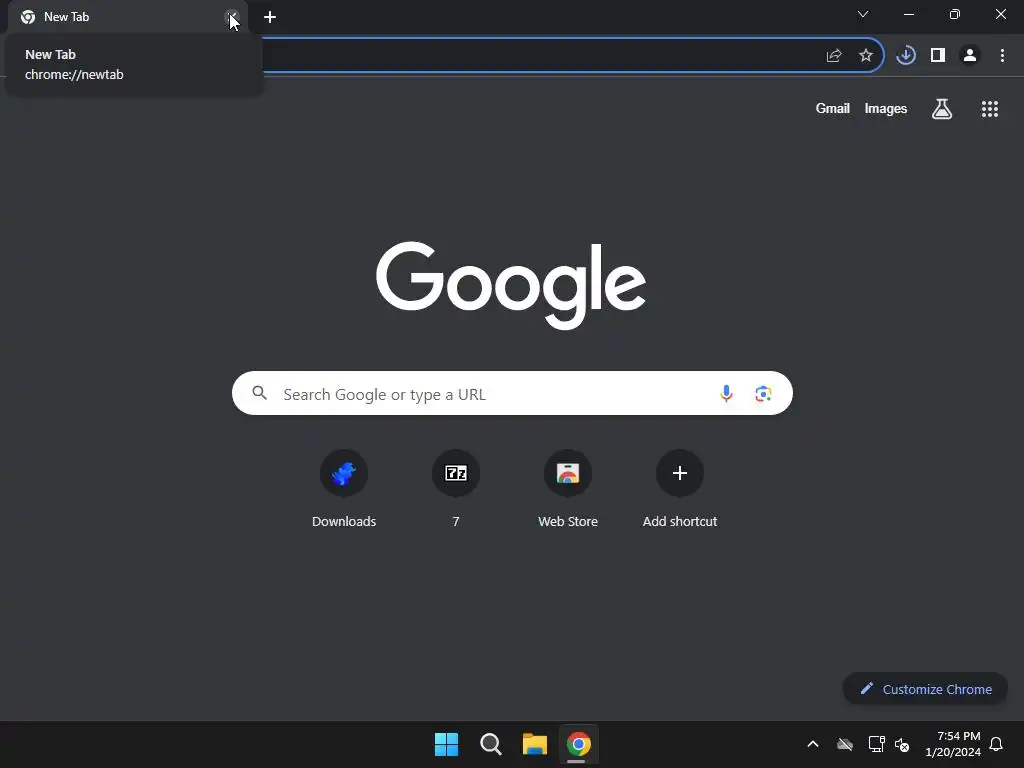Open notifications bell icon

point(997,744)
